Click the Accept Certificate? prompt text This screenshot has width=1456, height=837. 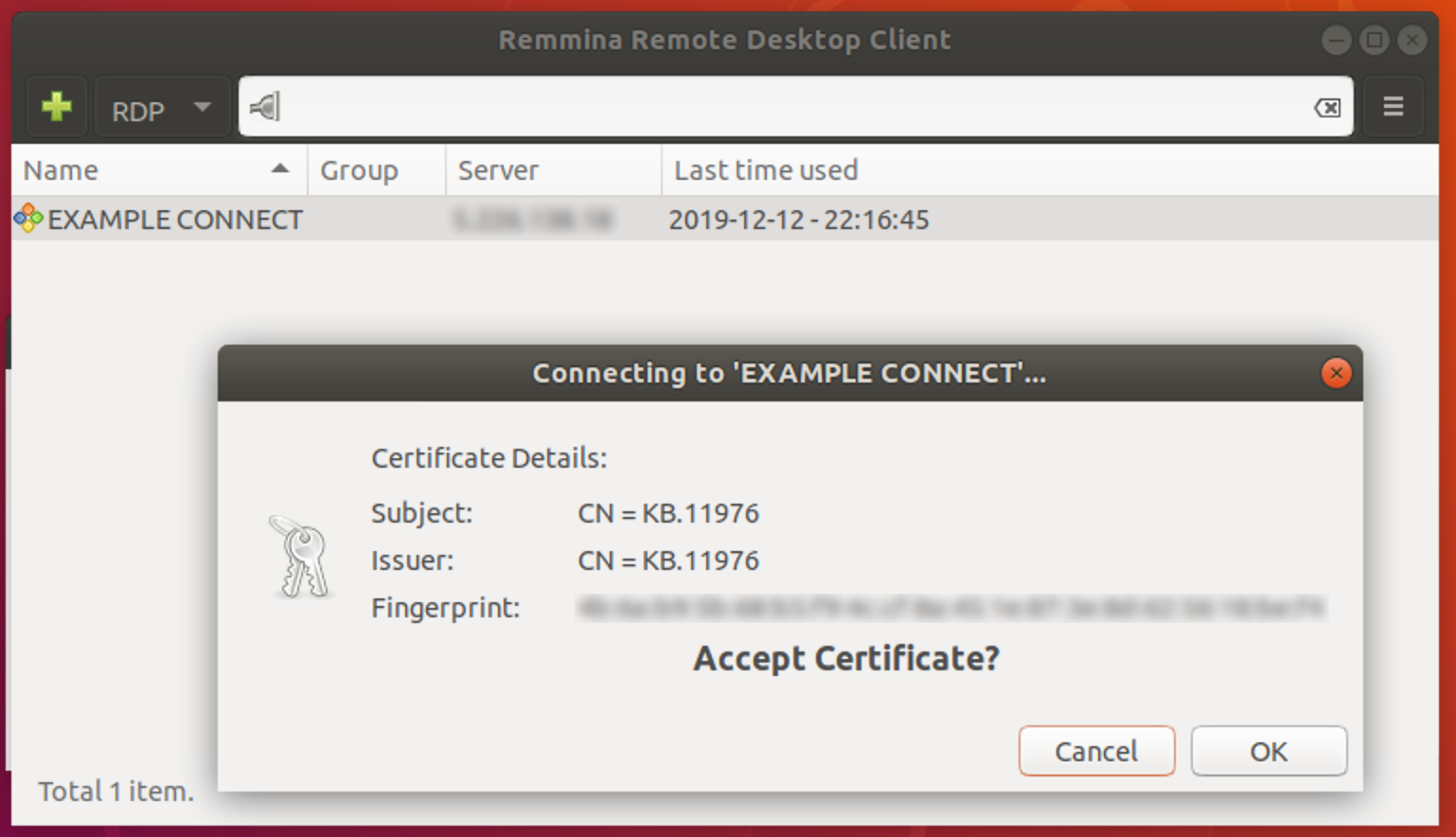[x=846, y=658]
